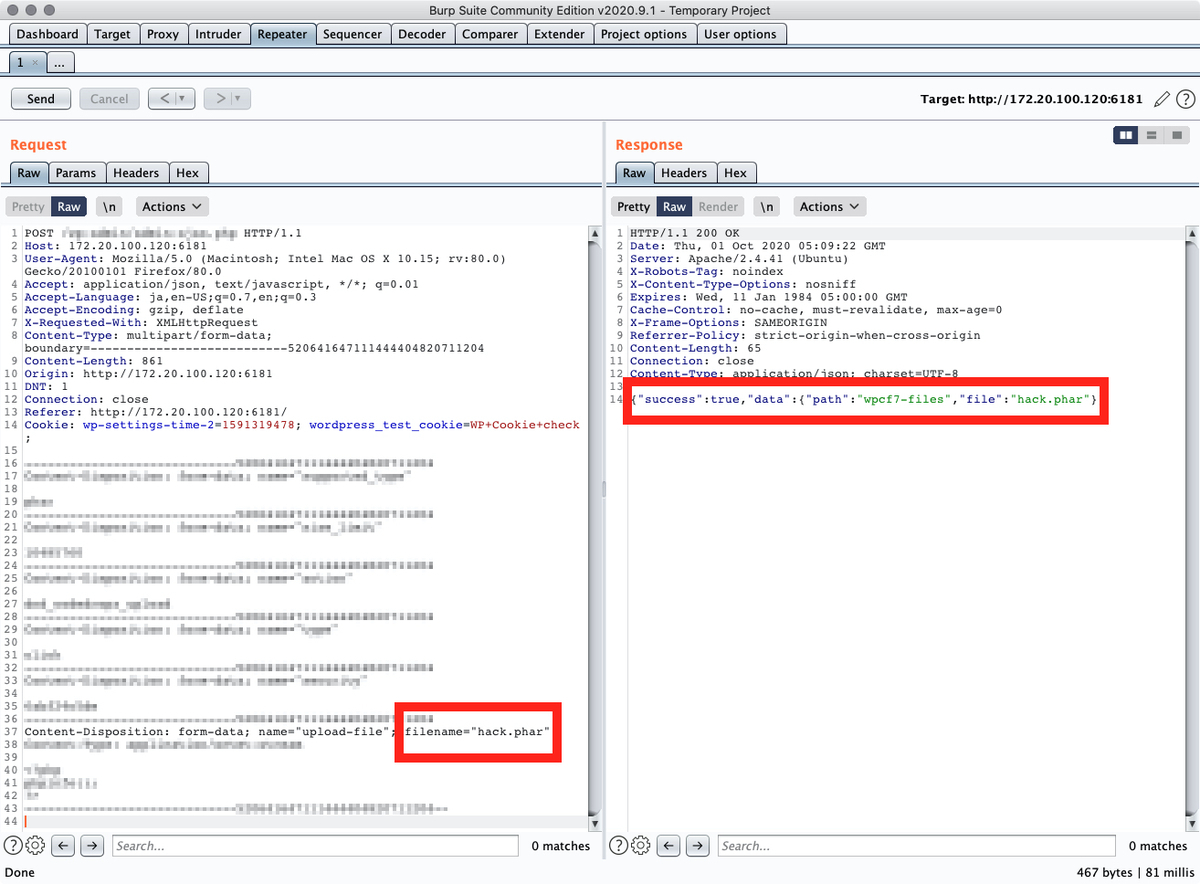Go to next match in response search
The height and width of the screenshot is (884, 1200).
[698, 846]
